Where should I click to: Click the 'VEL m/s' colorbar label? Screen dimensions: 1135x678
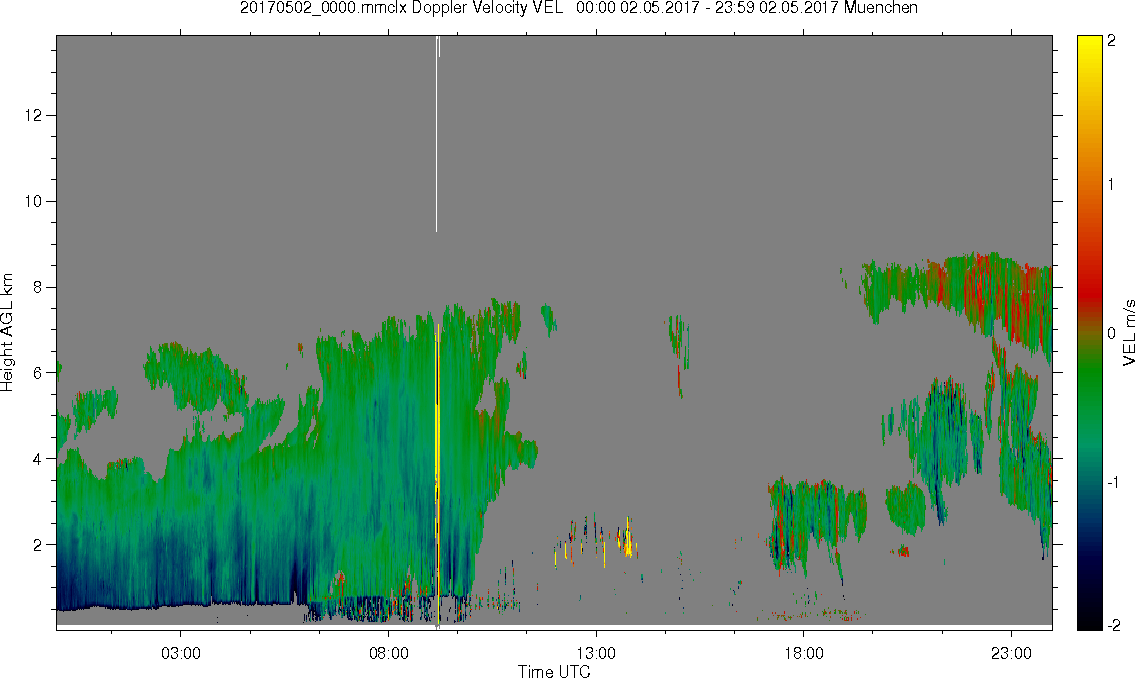(x=1127, y=333)
